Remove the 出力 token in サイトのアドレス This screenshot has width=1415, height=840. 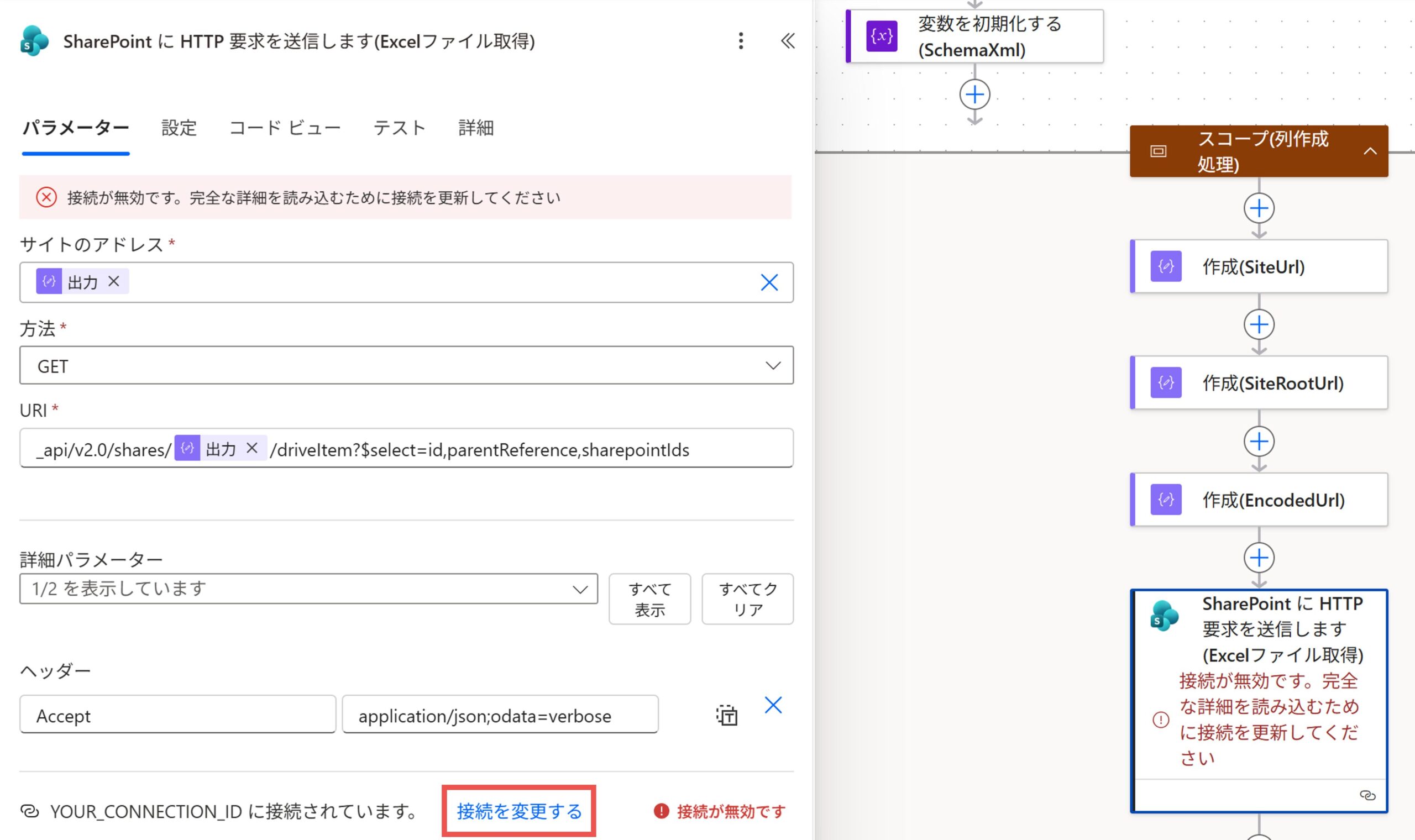[x=114, y=281]
